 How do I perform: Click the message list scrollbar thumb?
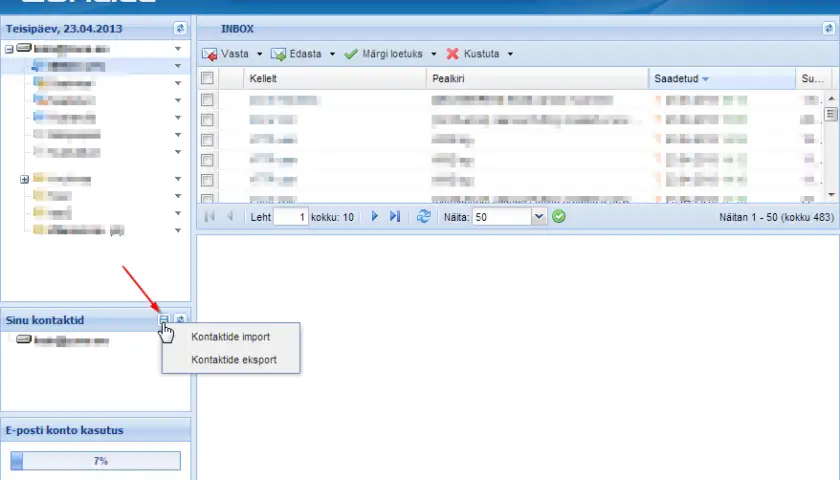point(831,114)
